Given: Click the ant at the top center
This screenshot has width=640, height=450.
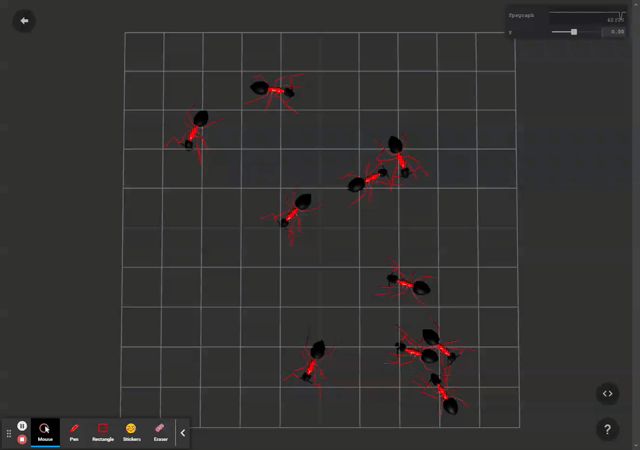Looking at the screenshot, I should pos(273,90).
